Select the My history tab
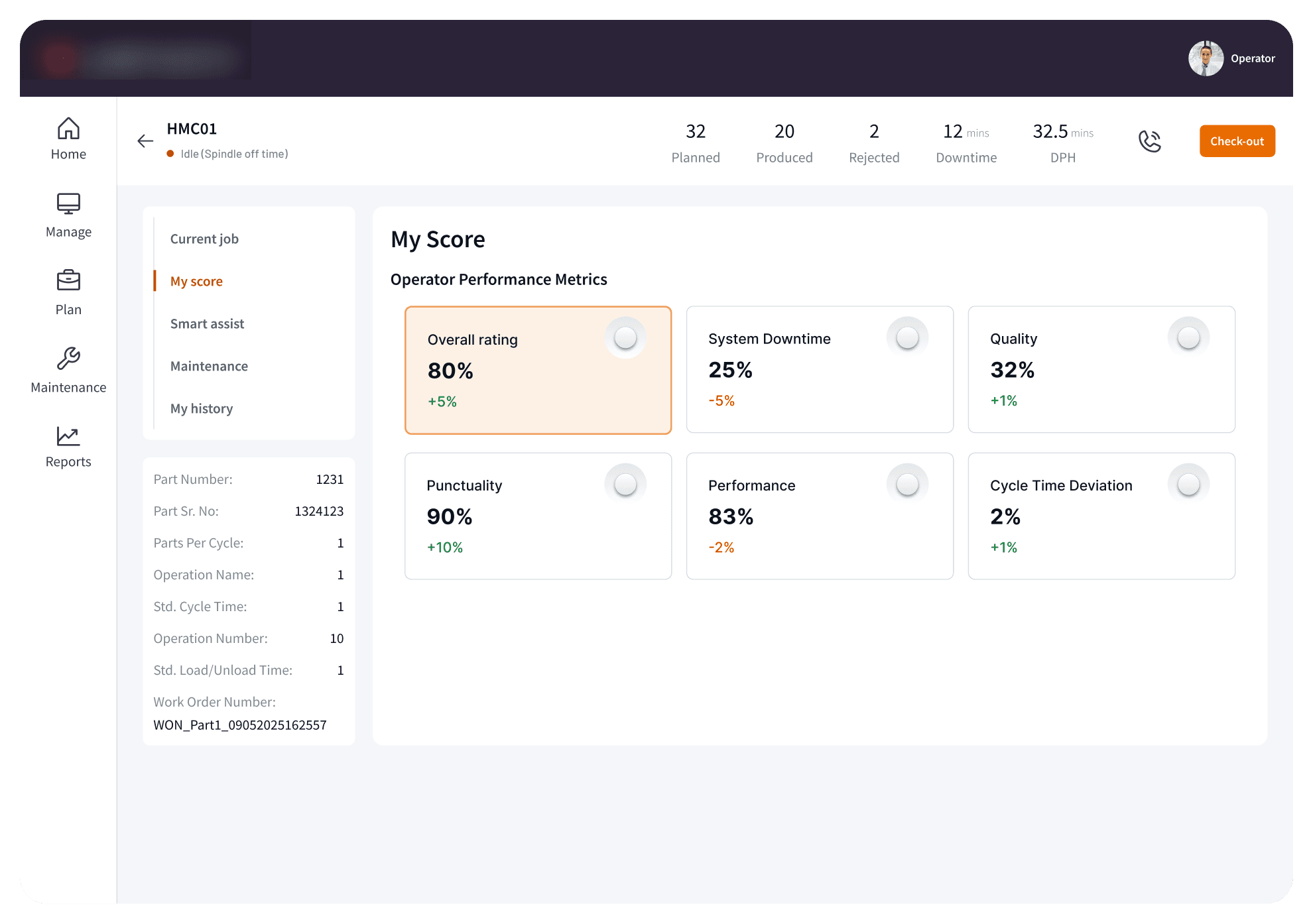 point(202,408)
